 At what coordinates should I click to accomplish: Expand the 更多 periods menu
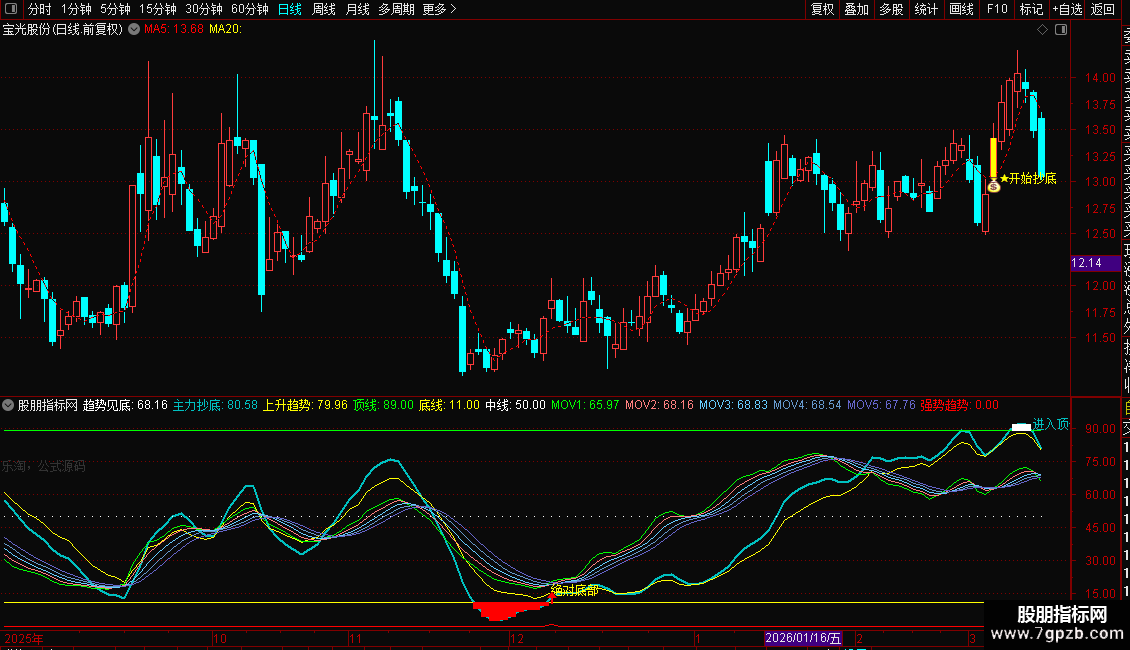439,9
